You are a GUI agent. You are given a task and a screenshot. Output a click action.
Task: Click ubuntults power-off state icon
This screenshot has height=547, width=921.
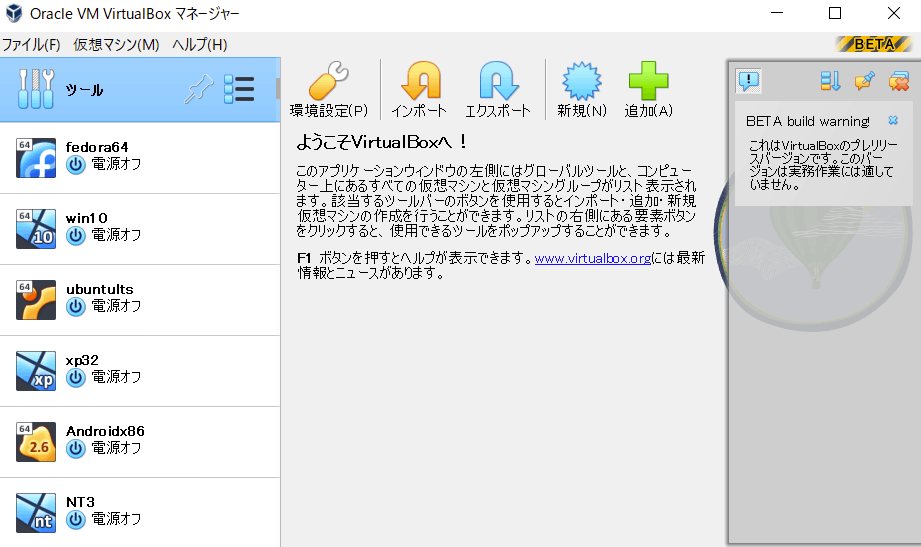click(x=76, y=307)
